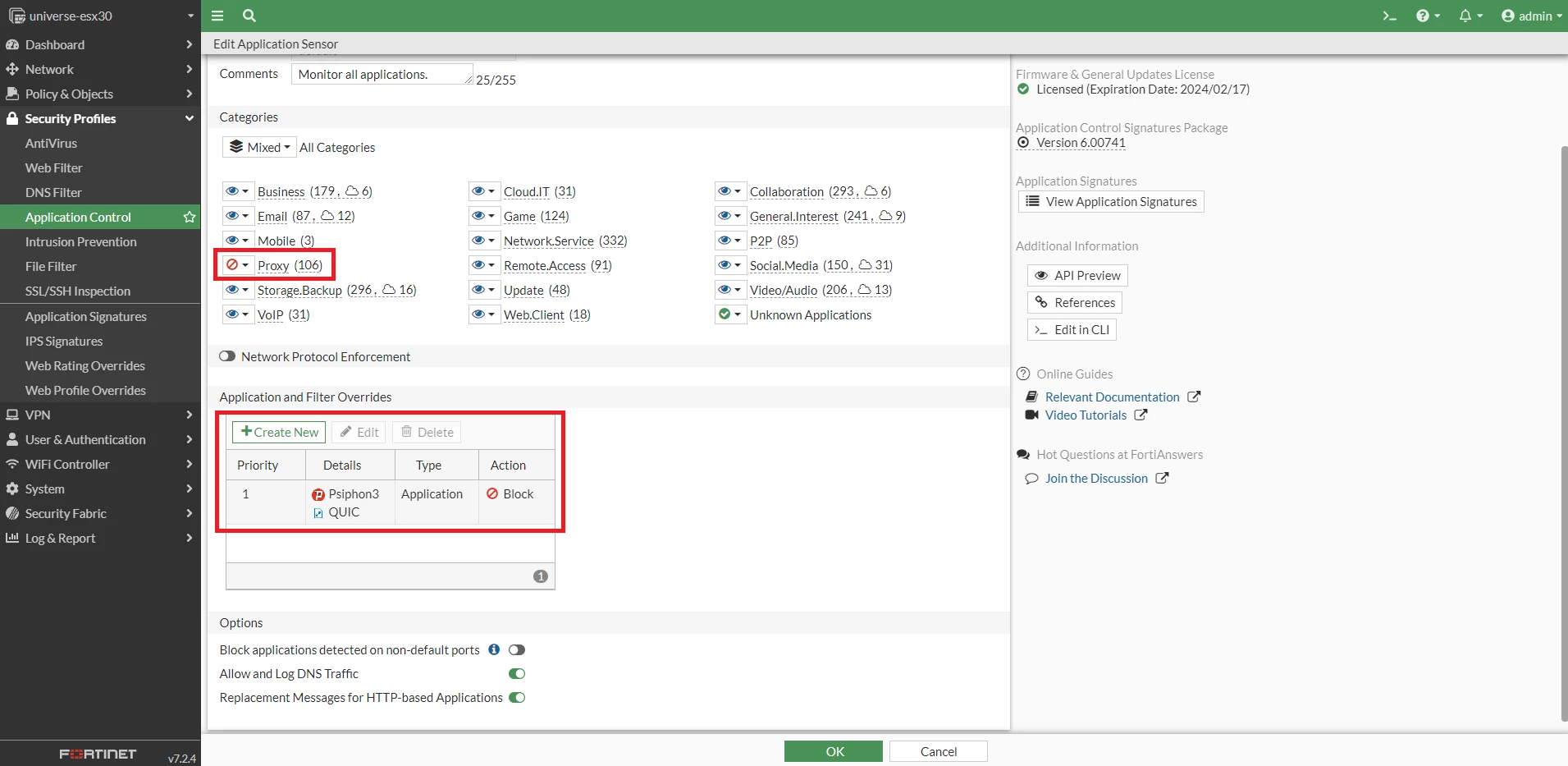Click the QUIC application icon

[x=318, y=513]
